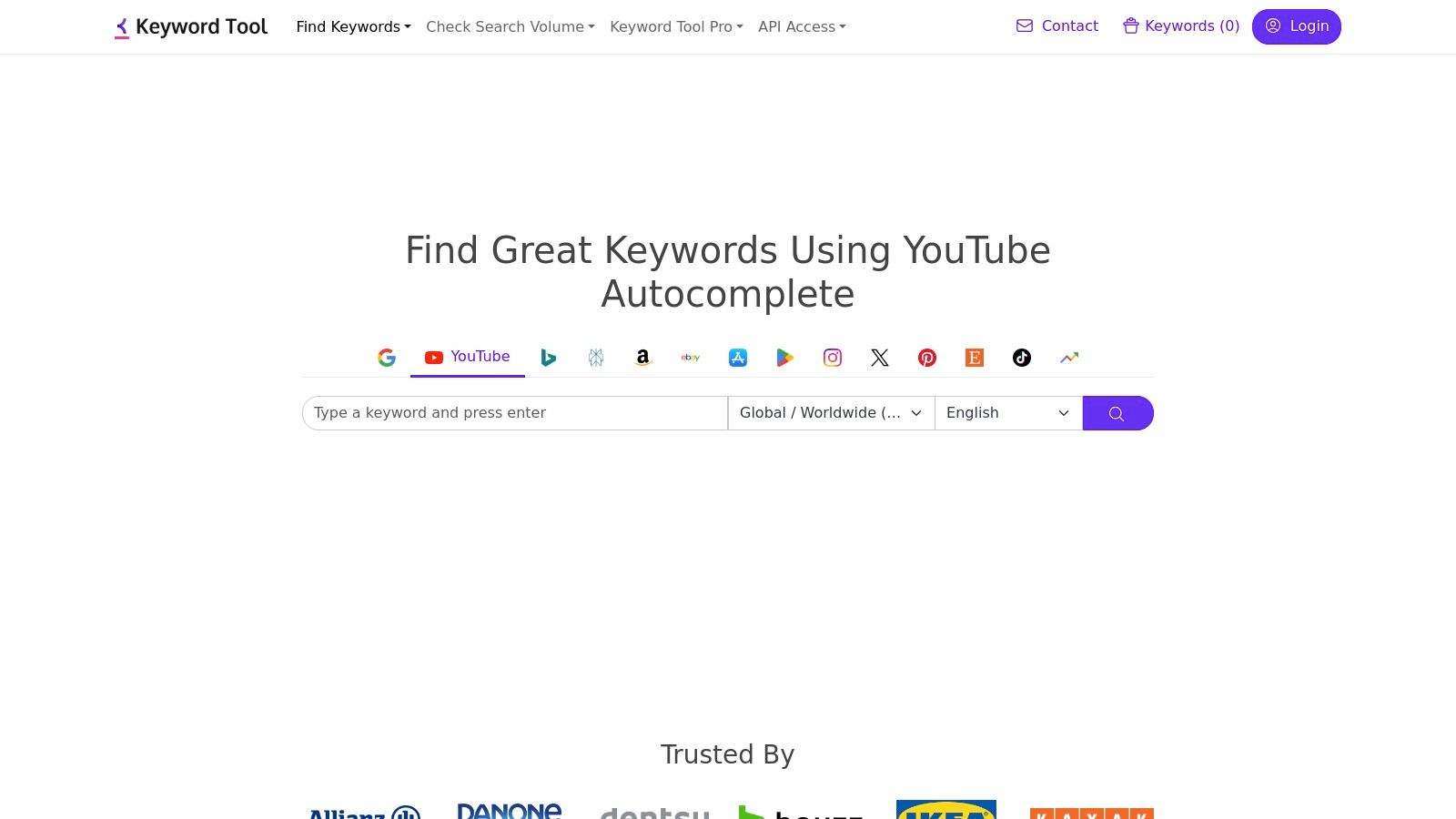This screenshot has width=1456, height=819.
Task: Select the Pinterest platform icon
Action: [x=926, y=358]
